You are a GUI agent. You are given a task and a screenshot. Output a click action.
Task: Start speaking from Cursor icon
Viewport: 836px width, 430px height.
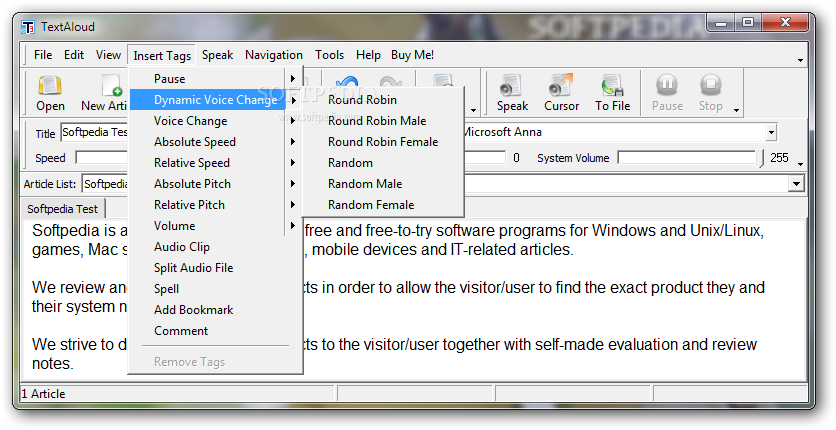561,85
